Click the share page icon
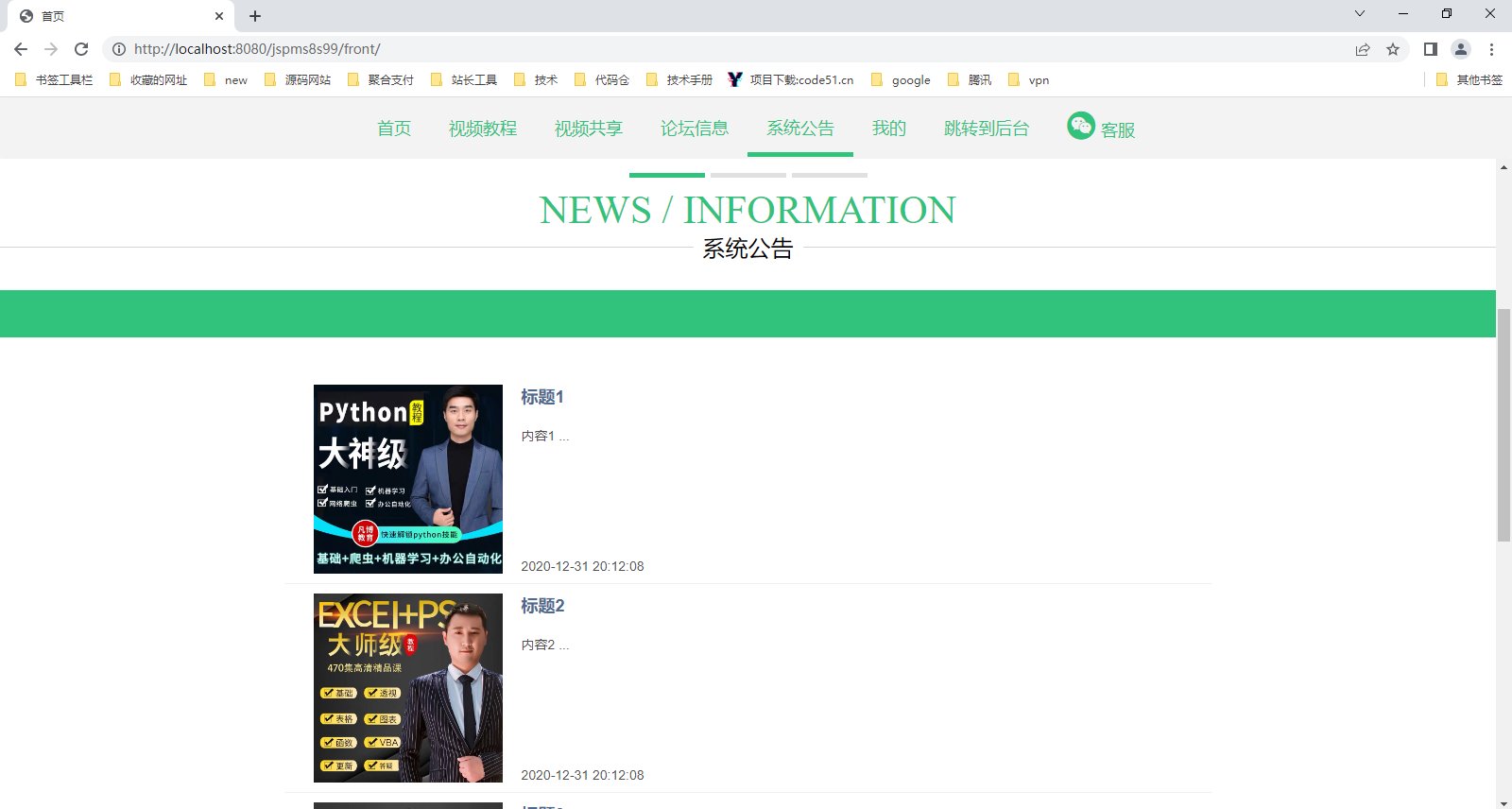The width and height of the screenshot is (1512, 809). [1363, 49]
